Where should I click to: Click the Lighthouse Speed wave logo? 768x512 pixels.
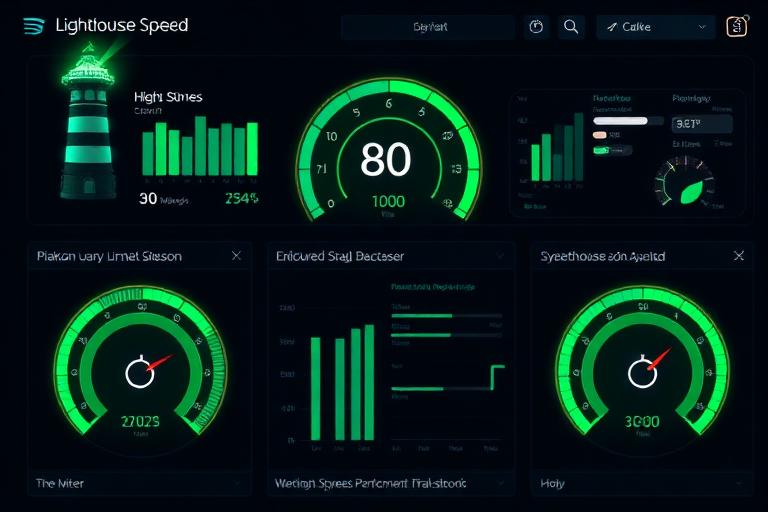pos(34,25)
